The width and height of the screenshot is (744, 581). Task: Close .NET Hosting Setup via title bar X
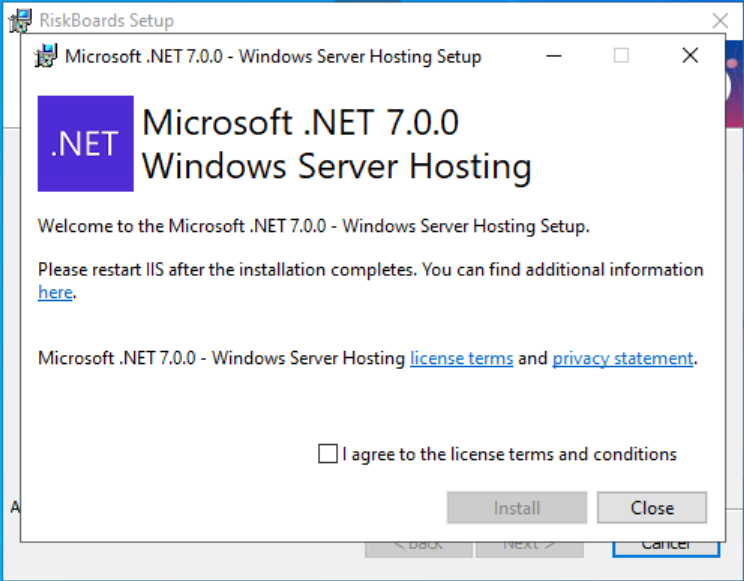click(689, 56)
